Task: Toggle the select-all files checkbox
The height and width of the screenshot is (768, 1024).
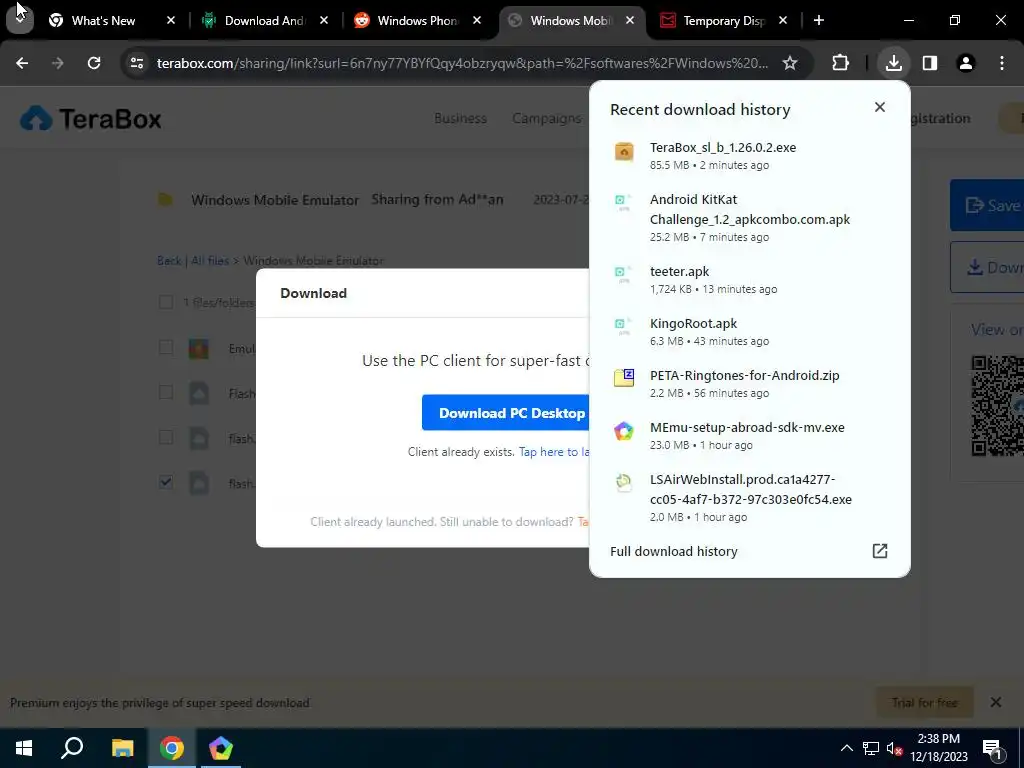Action: click(166, 302)
